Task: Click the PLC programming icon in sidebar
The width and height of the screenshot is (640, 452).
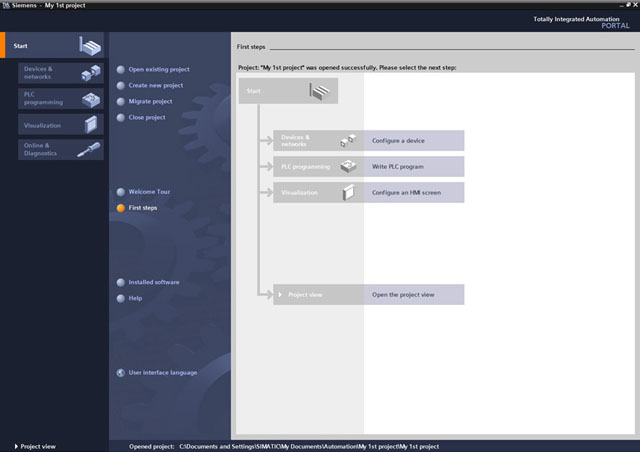Action: click(x=91, y=99)
